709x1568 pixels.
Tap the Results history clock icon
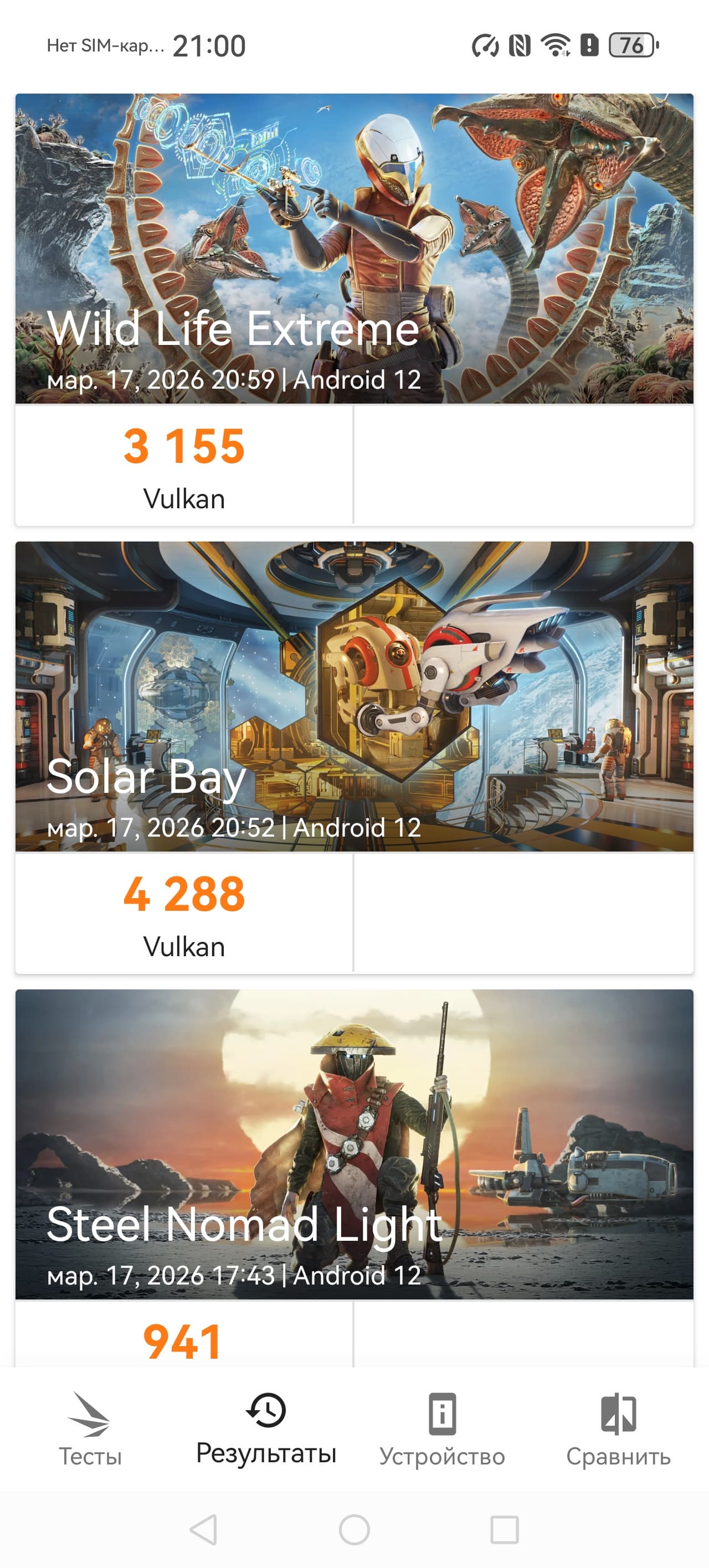point(266,1411)
